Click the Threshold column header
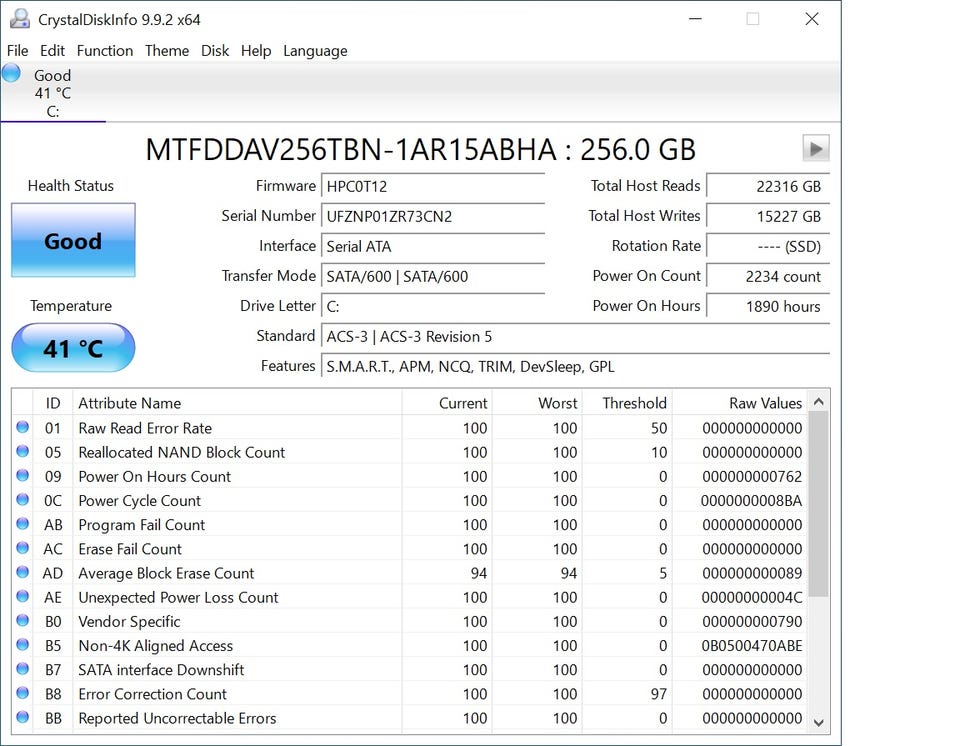Screen dimensions: 960x746 [627, 403]
